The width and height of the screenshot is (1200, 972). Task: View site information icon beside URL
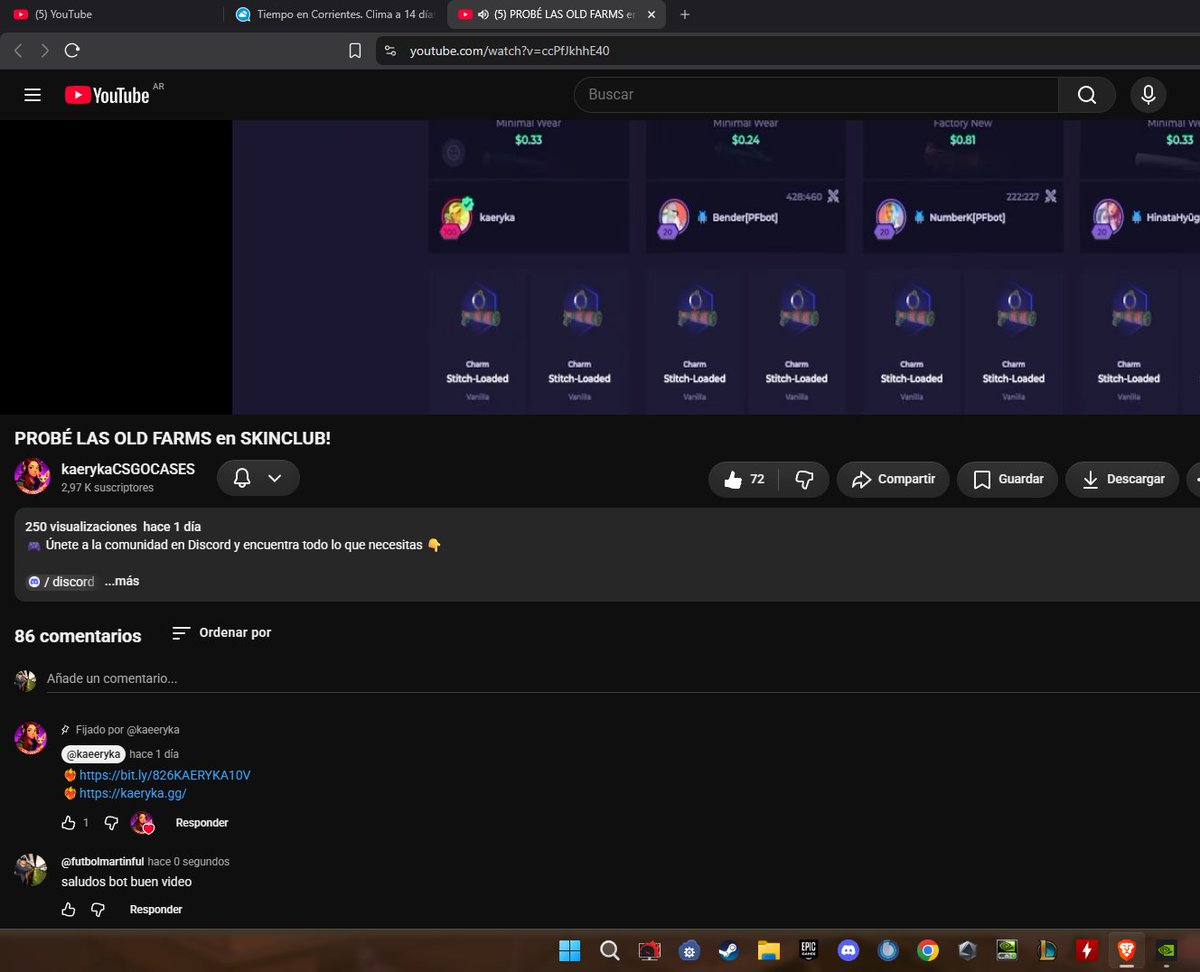coord(391,51)
